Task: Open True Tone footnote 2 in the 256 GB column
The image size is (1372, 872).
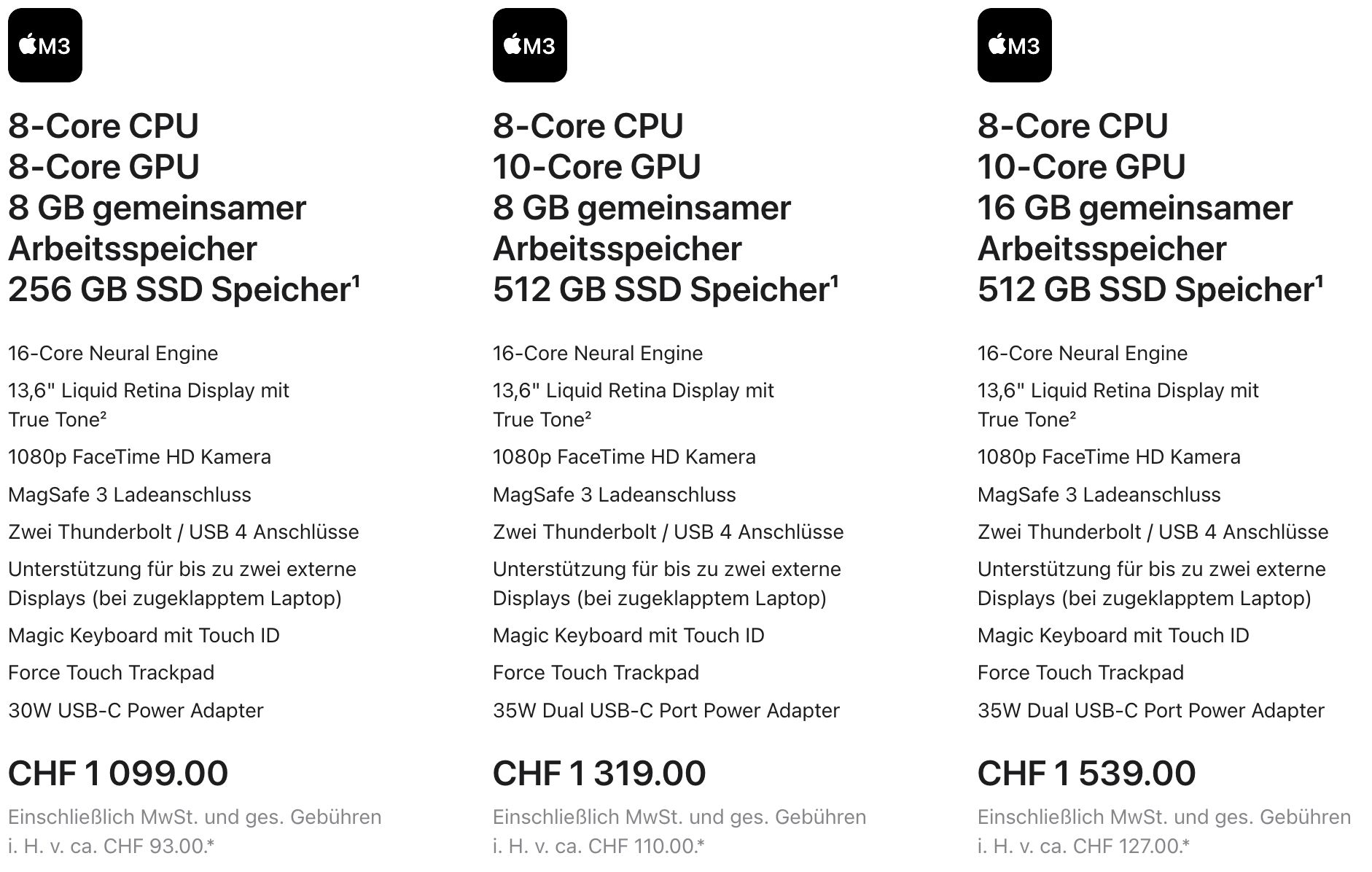Action: 104,416
